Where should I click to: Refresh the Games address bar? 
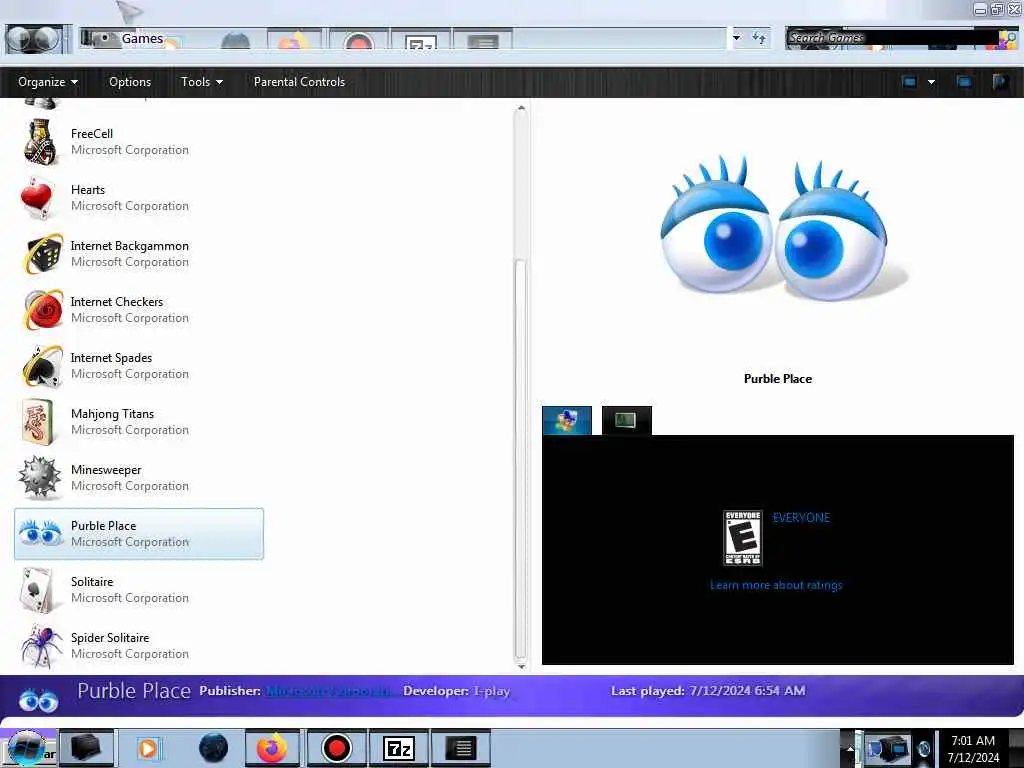[x=758, y=38]
